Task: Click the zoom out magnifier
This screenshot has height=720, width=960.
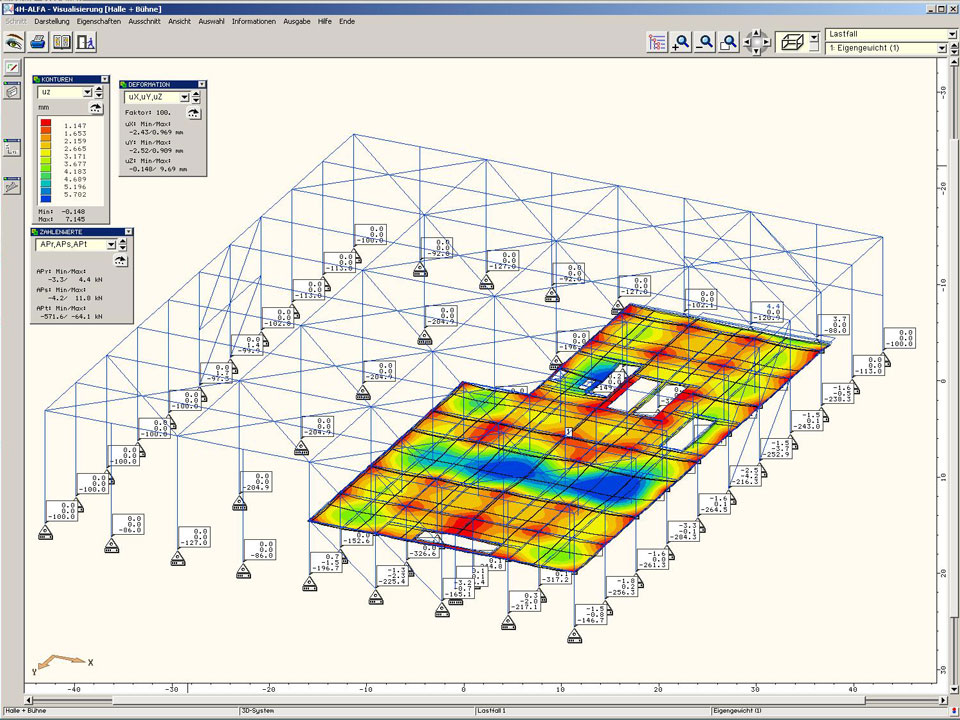Action: (706, 42)
